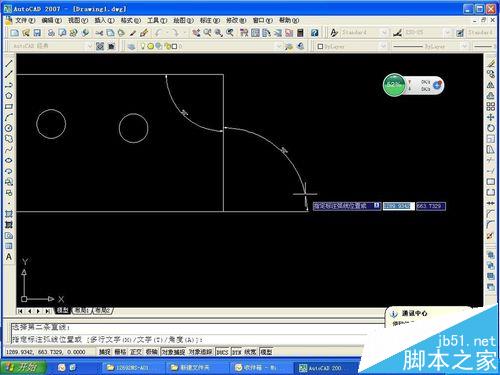Open the AutoCAD workspace dropdown
The height and width of the screenshot is (375, 500).
coord(89,46)
